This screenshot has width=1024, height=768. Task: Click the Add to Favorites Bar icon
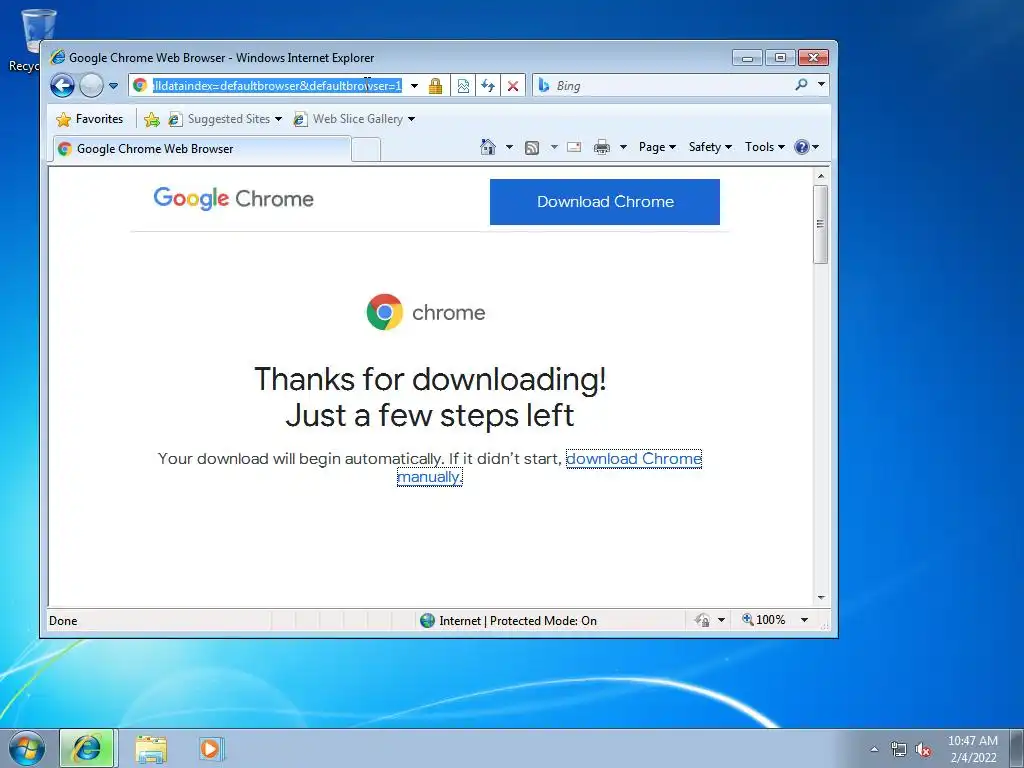coord(152,119)
